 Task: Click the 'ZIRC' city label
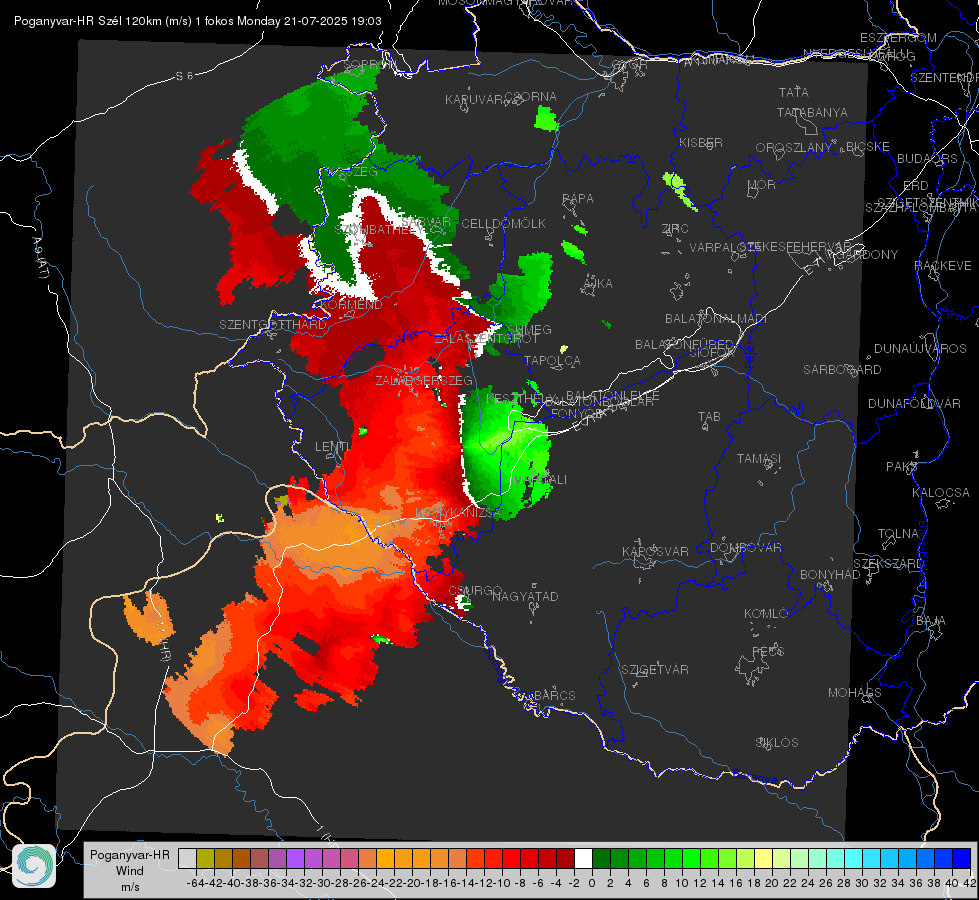coord(675,228)
